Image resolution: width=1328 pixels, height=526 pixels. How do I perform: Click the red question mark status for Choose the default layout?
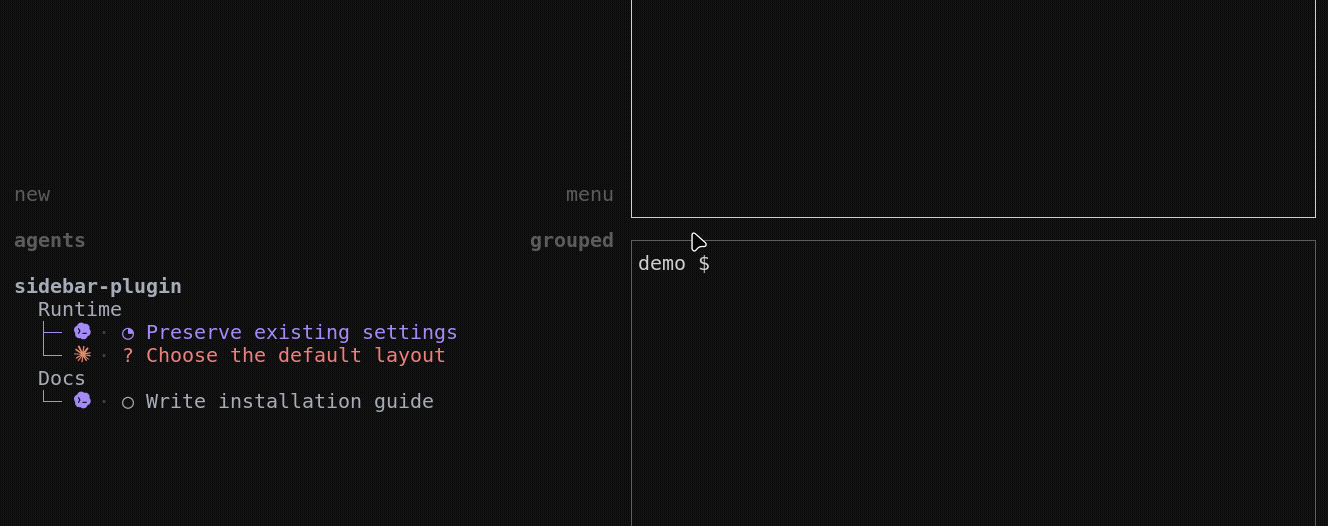tap(128, 355)
